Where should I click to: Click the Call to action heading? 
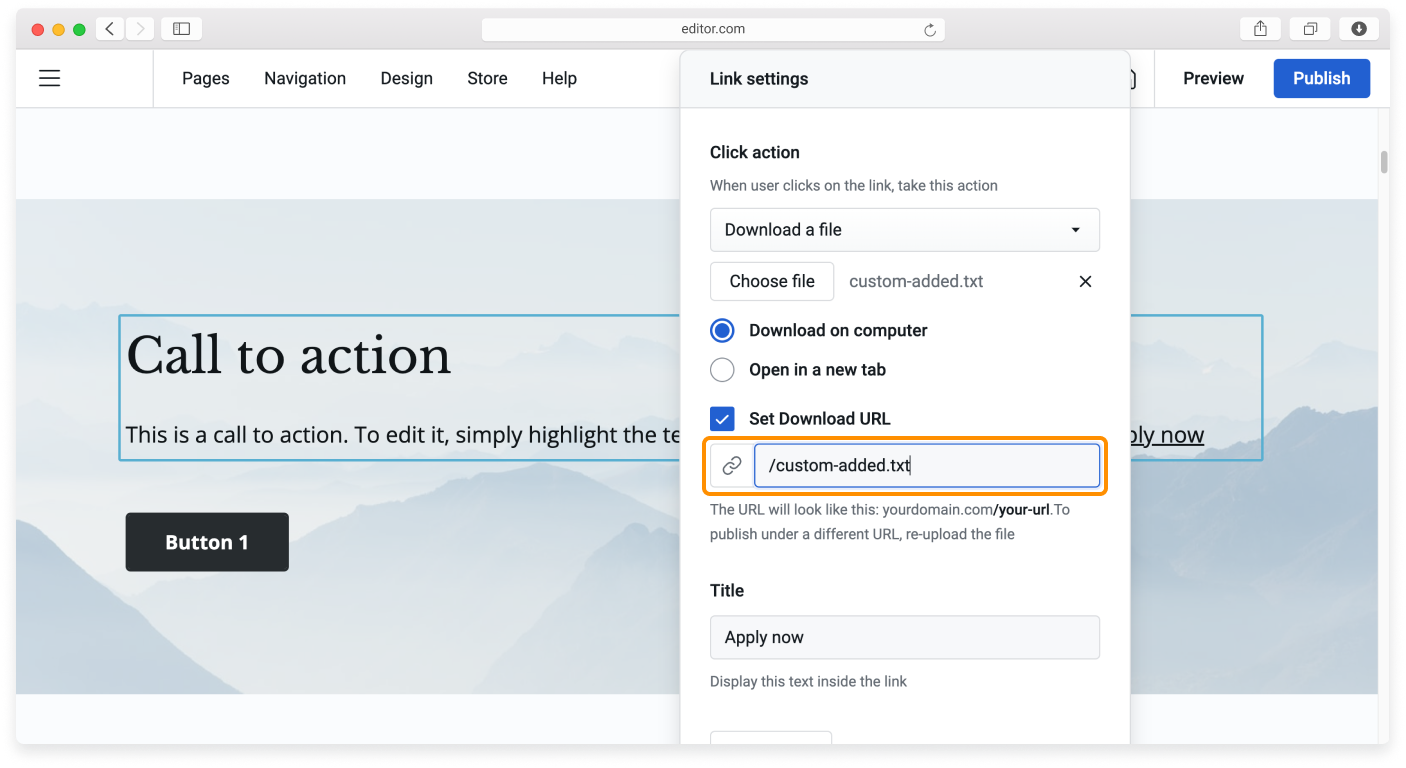tap(289, 355)
